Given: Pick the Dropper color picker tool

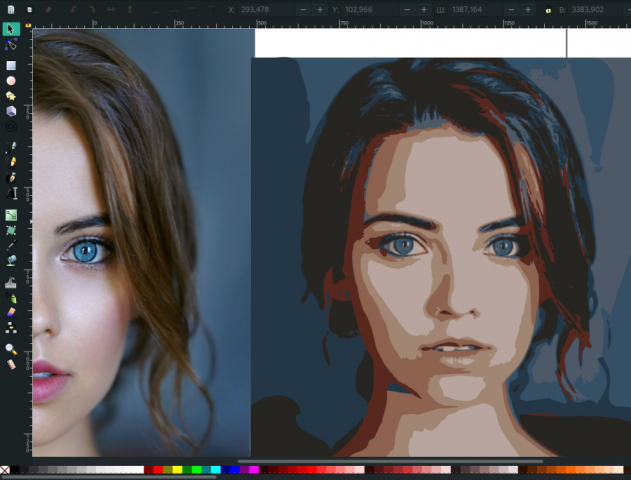Looking at the screenshot, I should (x=11, y=245).
